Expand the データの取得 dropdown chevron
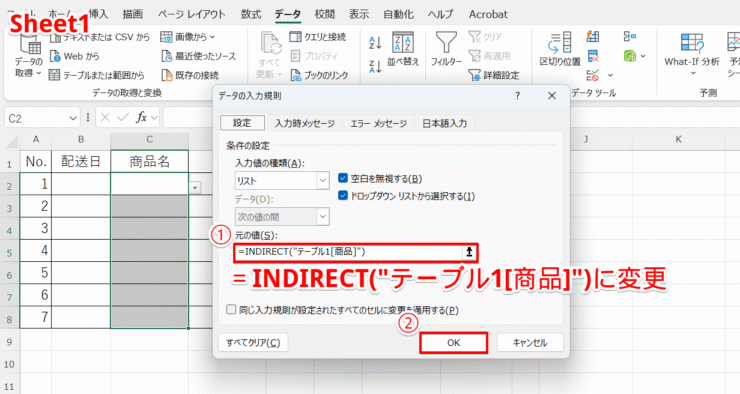The width and height of the screenshot is (740, 394). coord(39,73)
